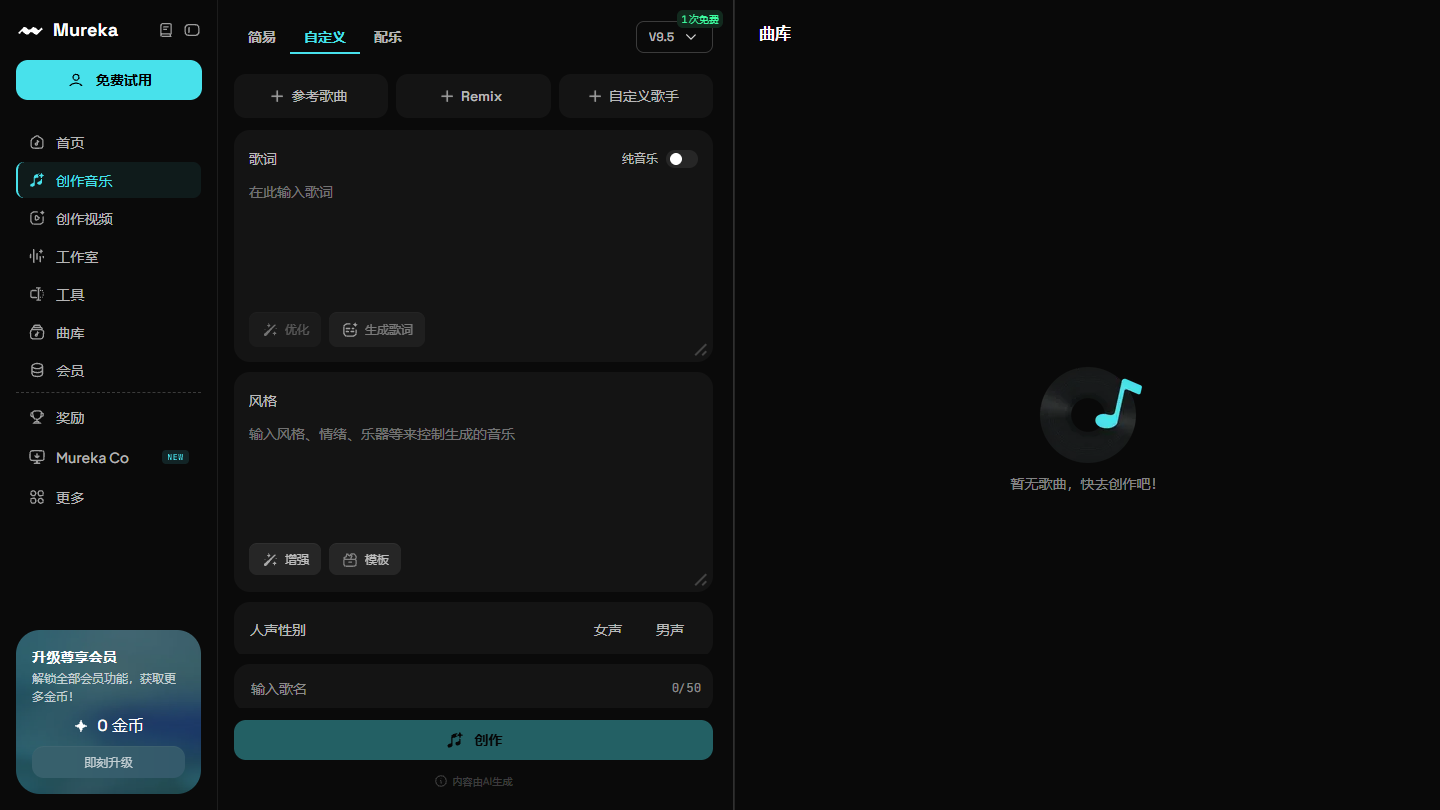The width and height of the screenshot is (1440, 810).
Task: Click the 创作 create button
Action: [x=473, y=740]
